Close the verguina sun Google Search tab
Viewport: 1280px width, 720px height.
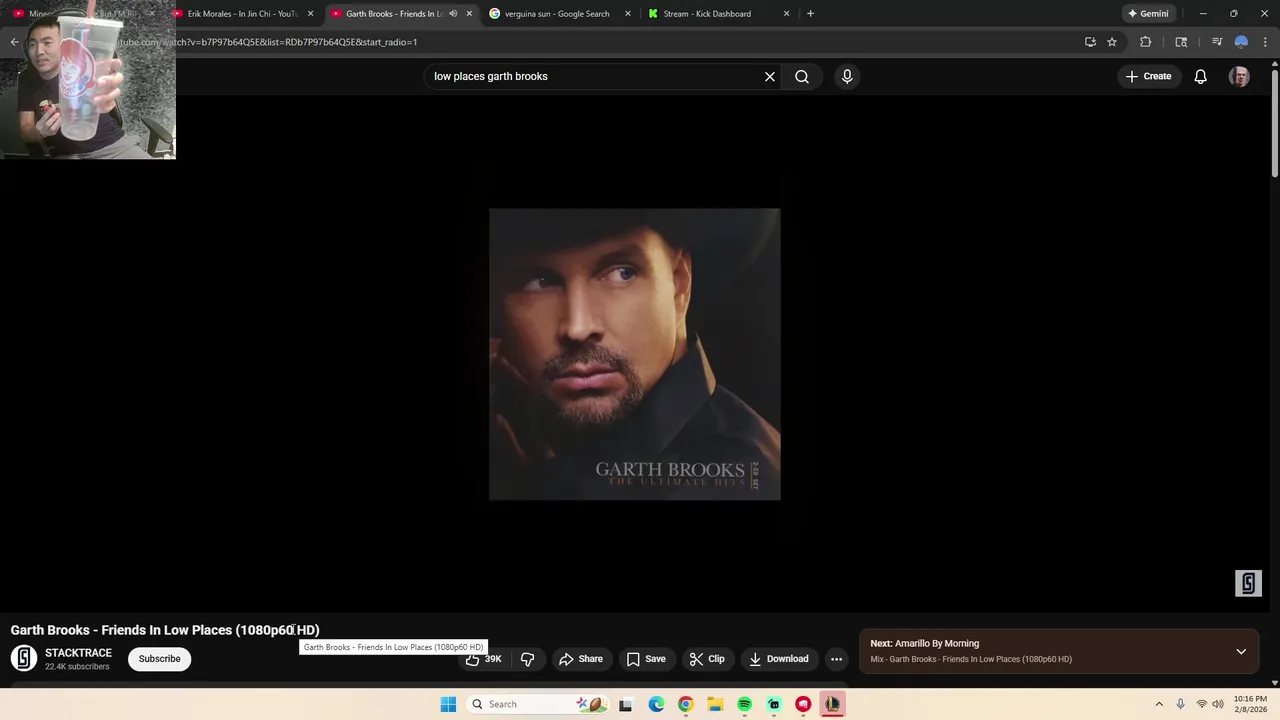(x=627, y=14)
